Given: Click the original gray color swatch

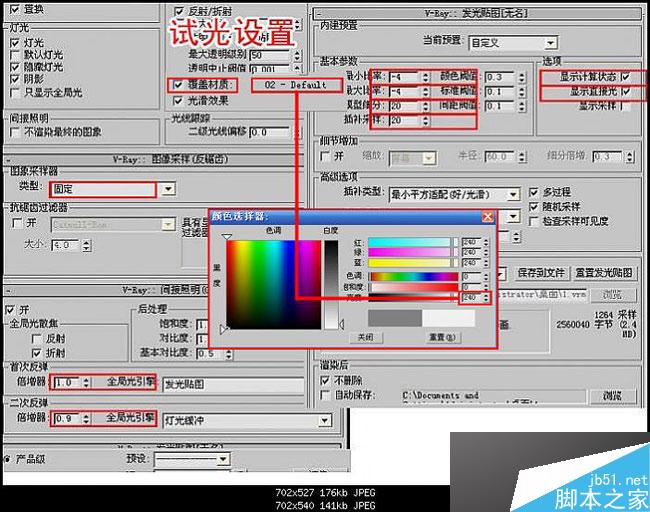Looking at the screenshot, I should click(395, 318).
